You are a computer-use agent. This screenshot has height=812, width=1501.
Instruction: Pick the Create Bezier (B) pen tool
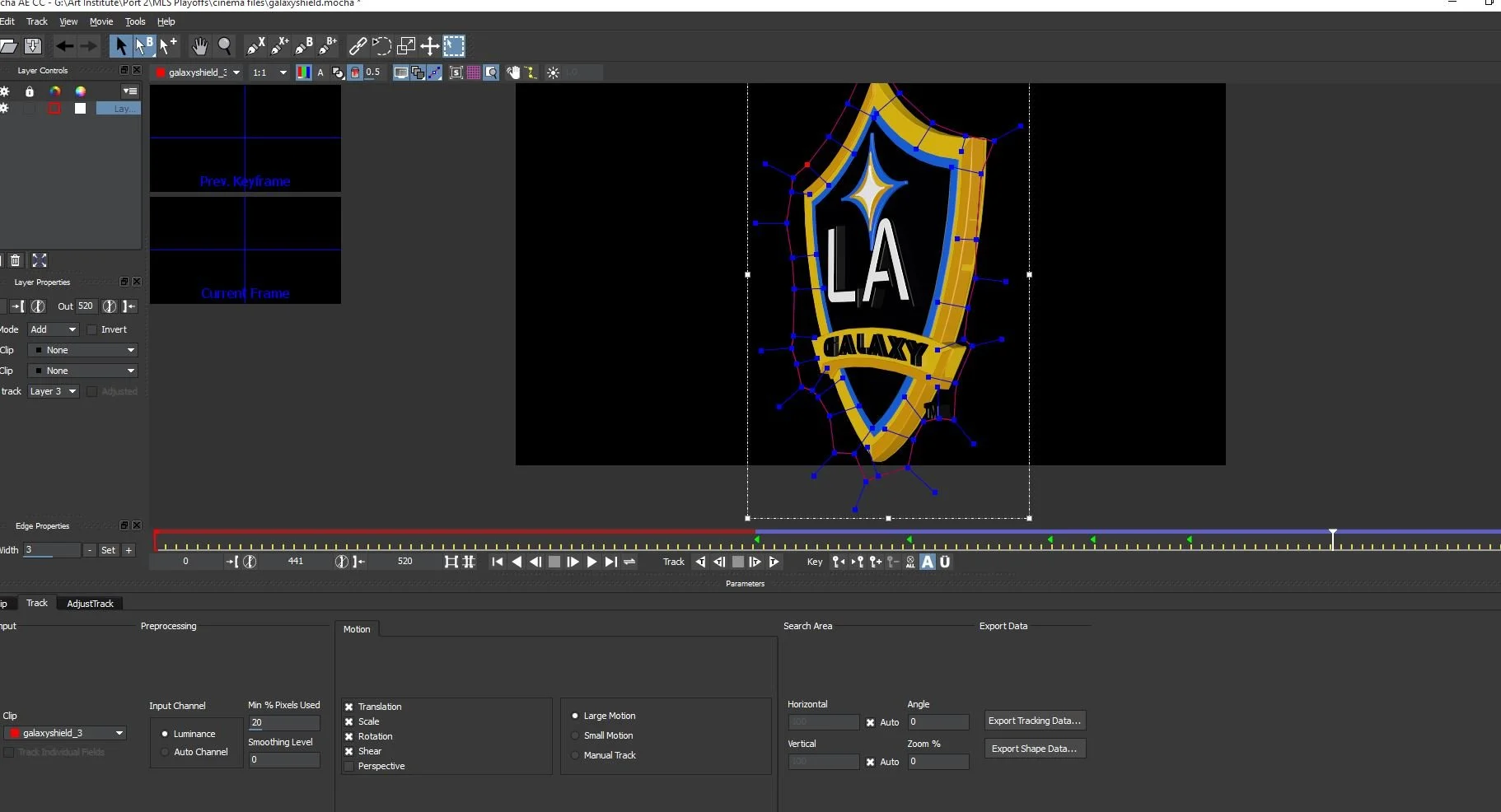tap(304, 46)
